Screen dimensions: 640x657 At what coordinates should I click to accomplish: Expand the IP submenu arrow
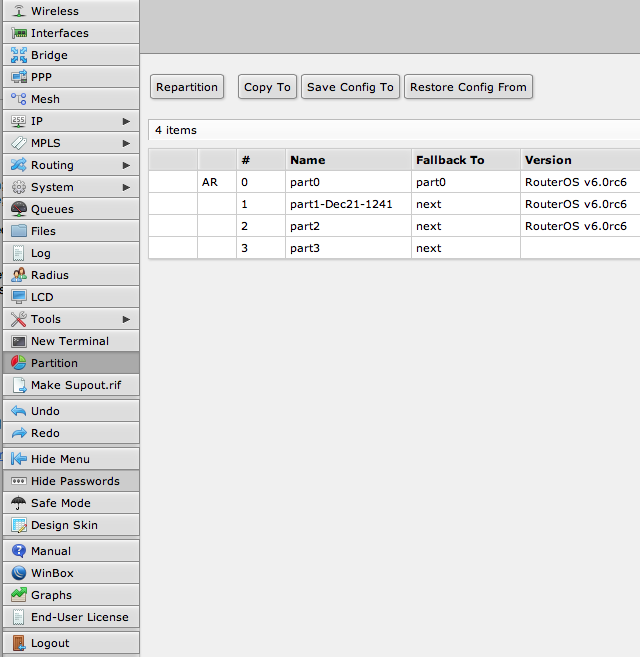(x=126, y=122)
